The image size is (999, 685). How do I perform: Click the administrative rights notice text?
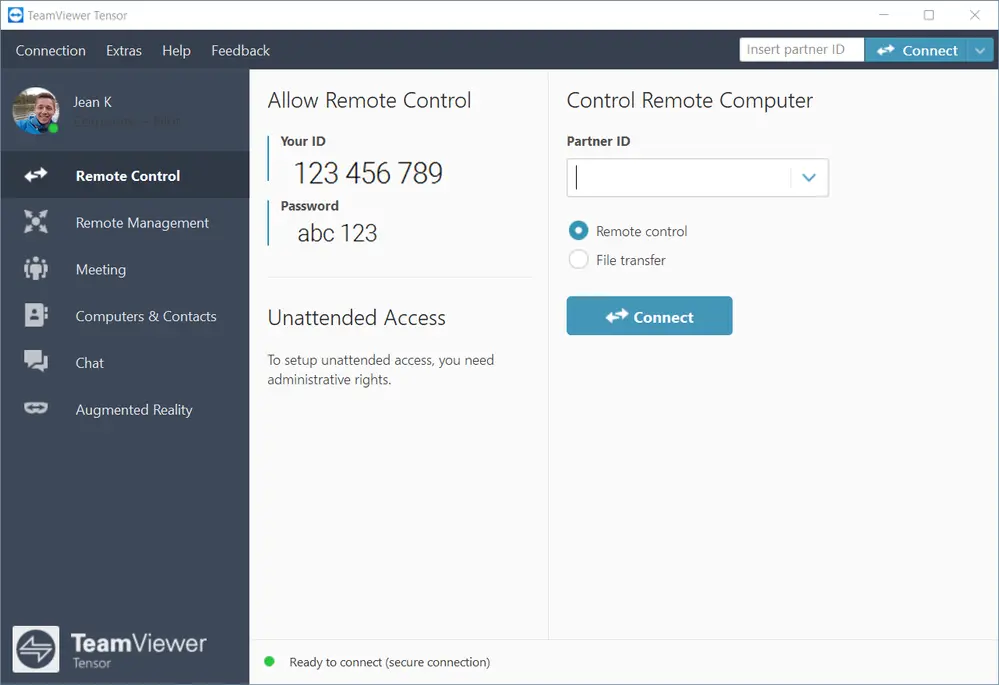click(380, 370)
